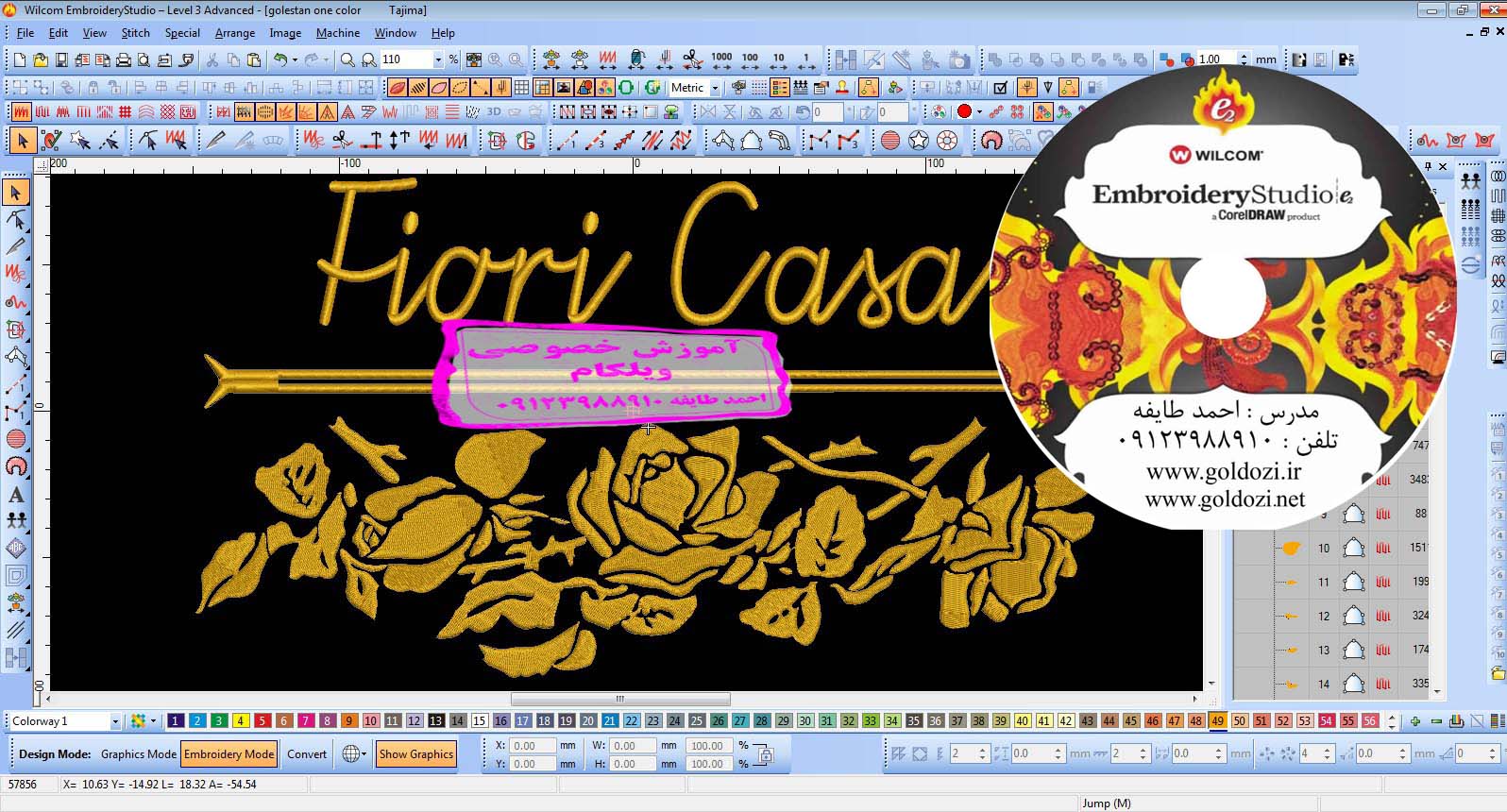This screenshot has height=812, width=1507.
Task: Print the design with the printer icon
Action: pyautogui.click(x=123, y=59)
